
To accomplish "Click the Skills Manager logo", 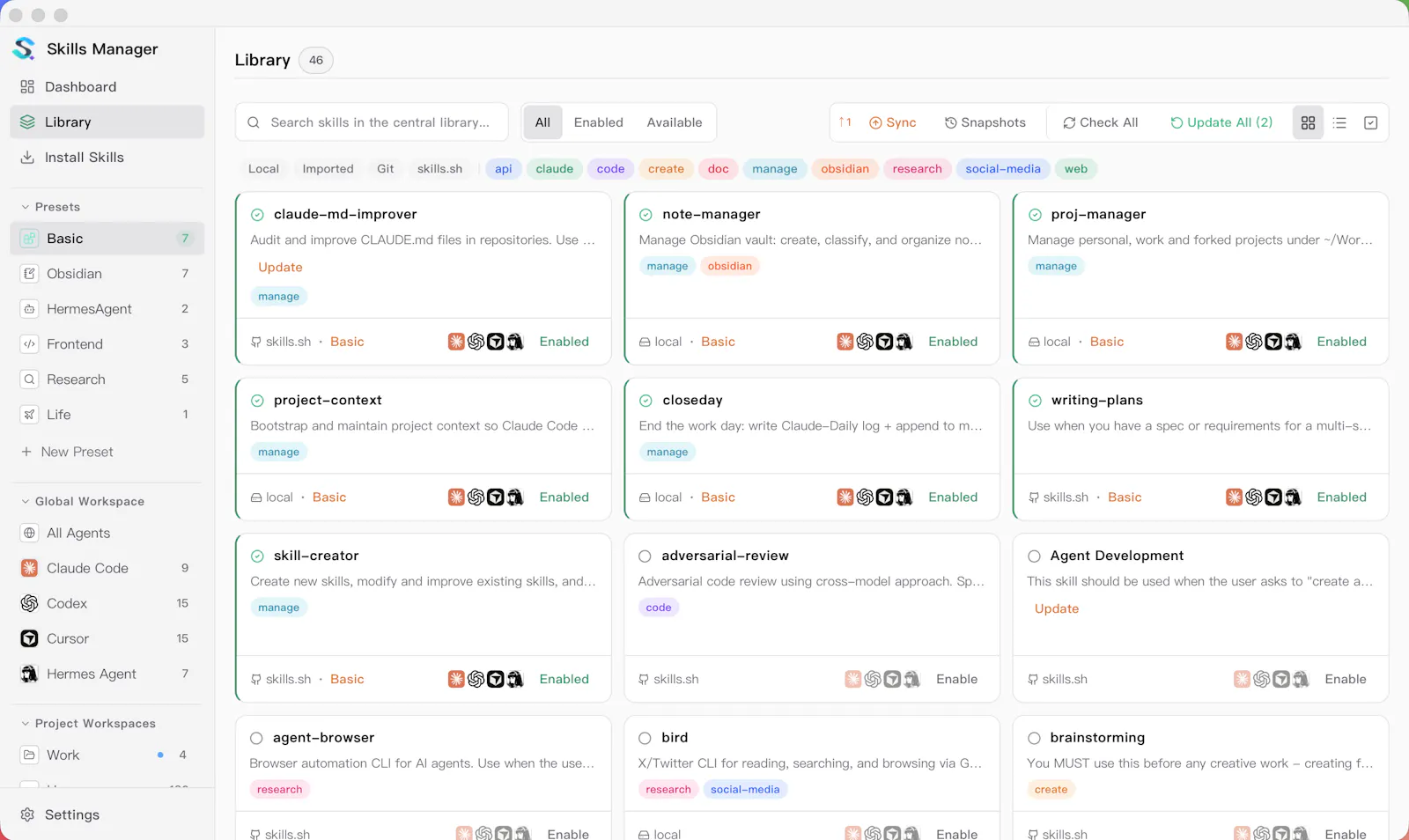I will (25, 48).
